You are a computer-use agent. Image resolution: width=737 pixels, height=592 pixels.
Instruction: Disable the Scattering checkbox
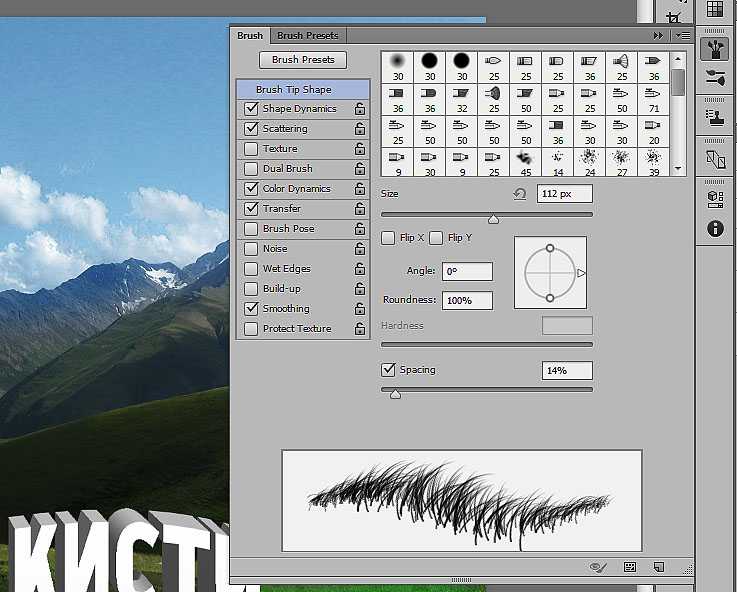pyautogui.click(x=251, y=129)
